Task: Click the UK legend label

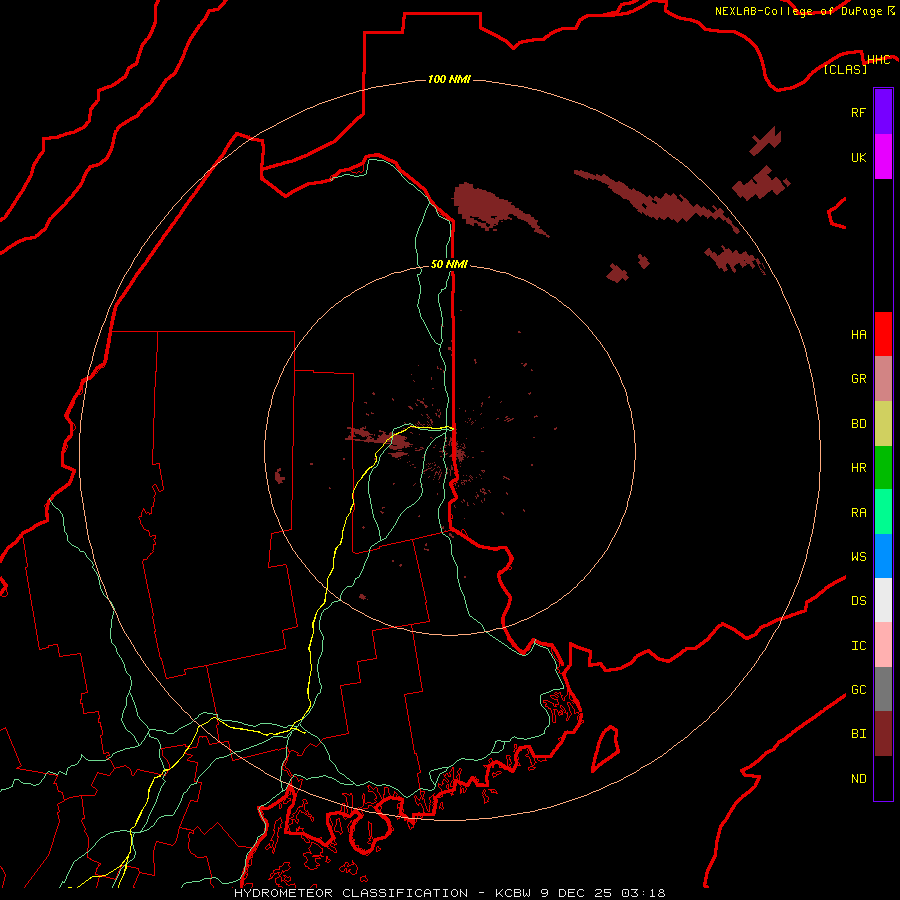Action: pos(858,157)
